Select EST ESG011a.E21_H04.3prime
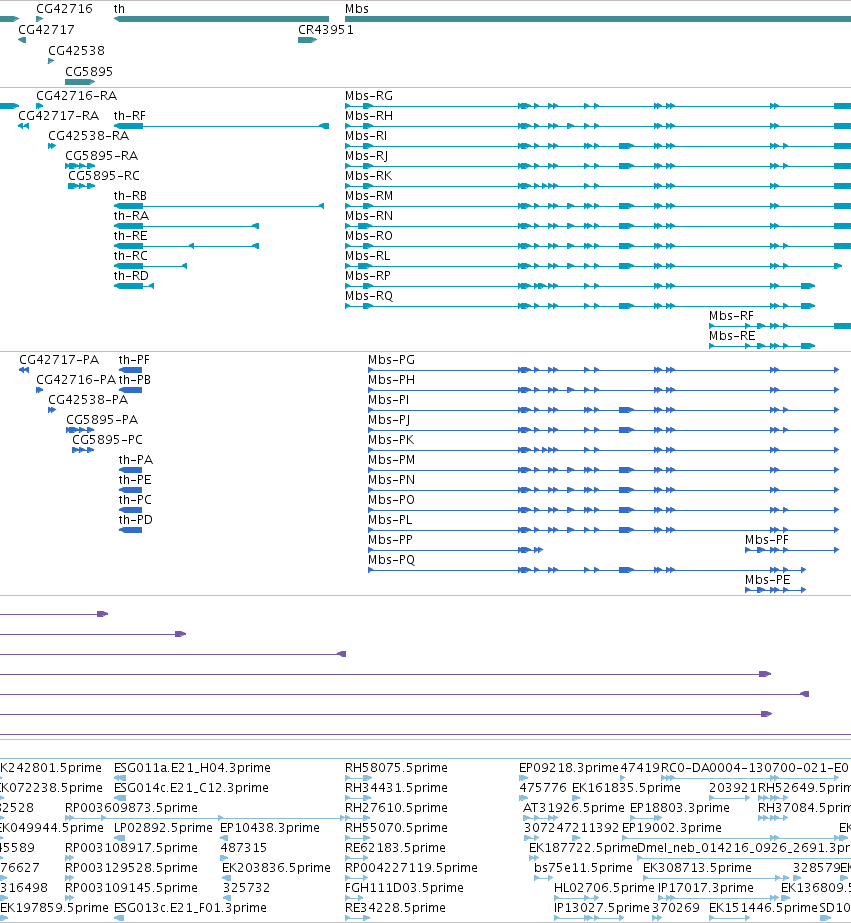The image size is (851, 923). 192,768
